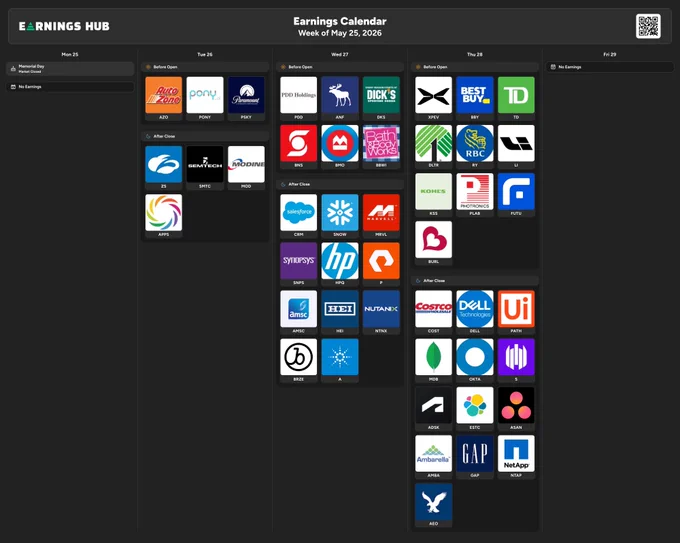Open the RBC RY logo card
The width and height of the screenshot is (680, 543).
pos(474,143)
